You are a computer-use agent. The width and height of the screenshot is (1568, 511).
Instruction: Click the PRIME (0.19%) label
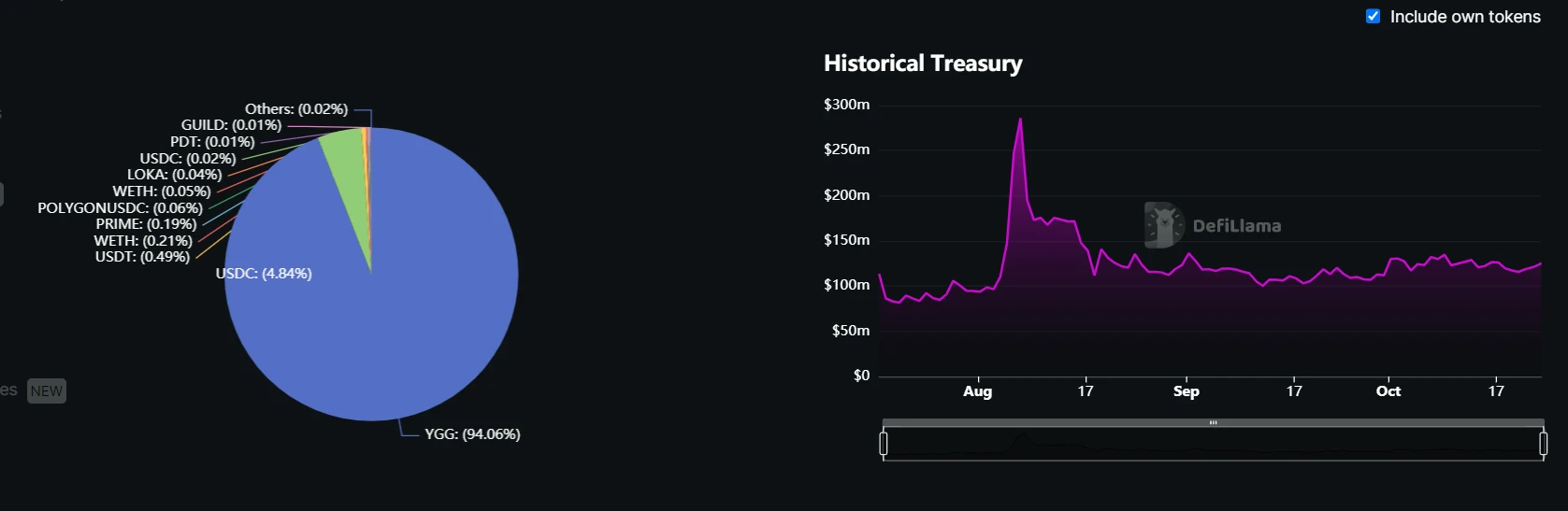(x=146, y=224)
